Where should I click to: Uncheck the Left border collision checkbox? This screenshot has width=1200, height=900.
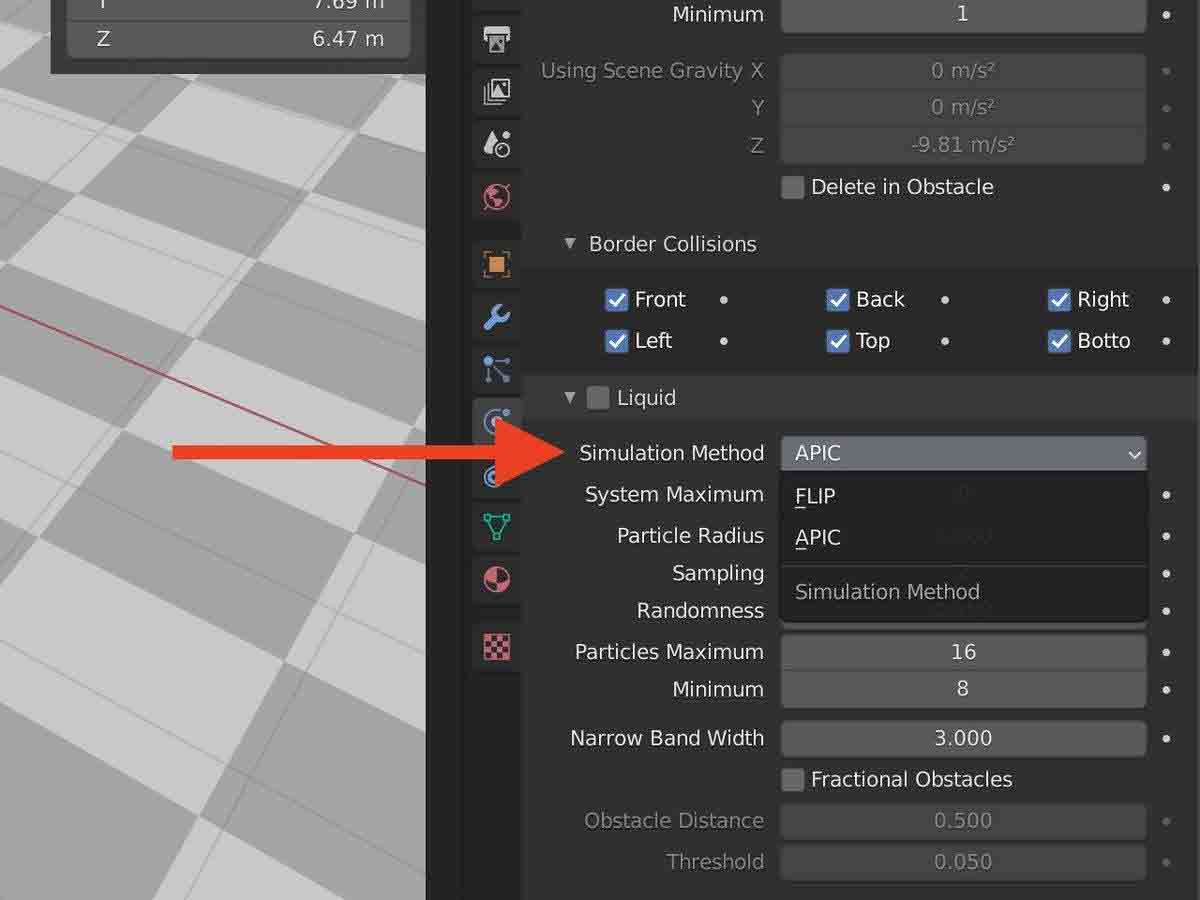click(x=617, y=341)
